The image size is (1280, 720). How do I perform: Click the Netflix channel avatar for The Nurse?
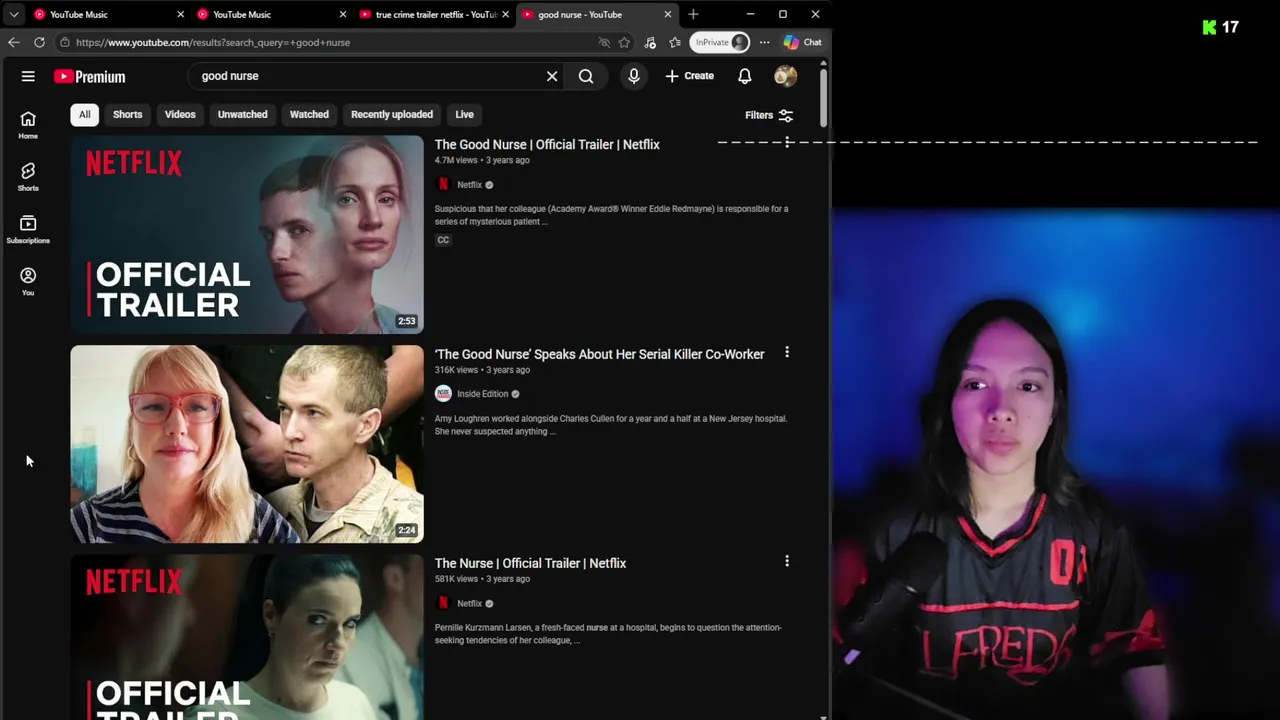pyautogui.click(x=443, y=603)
